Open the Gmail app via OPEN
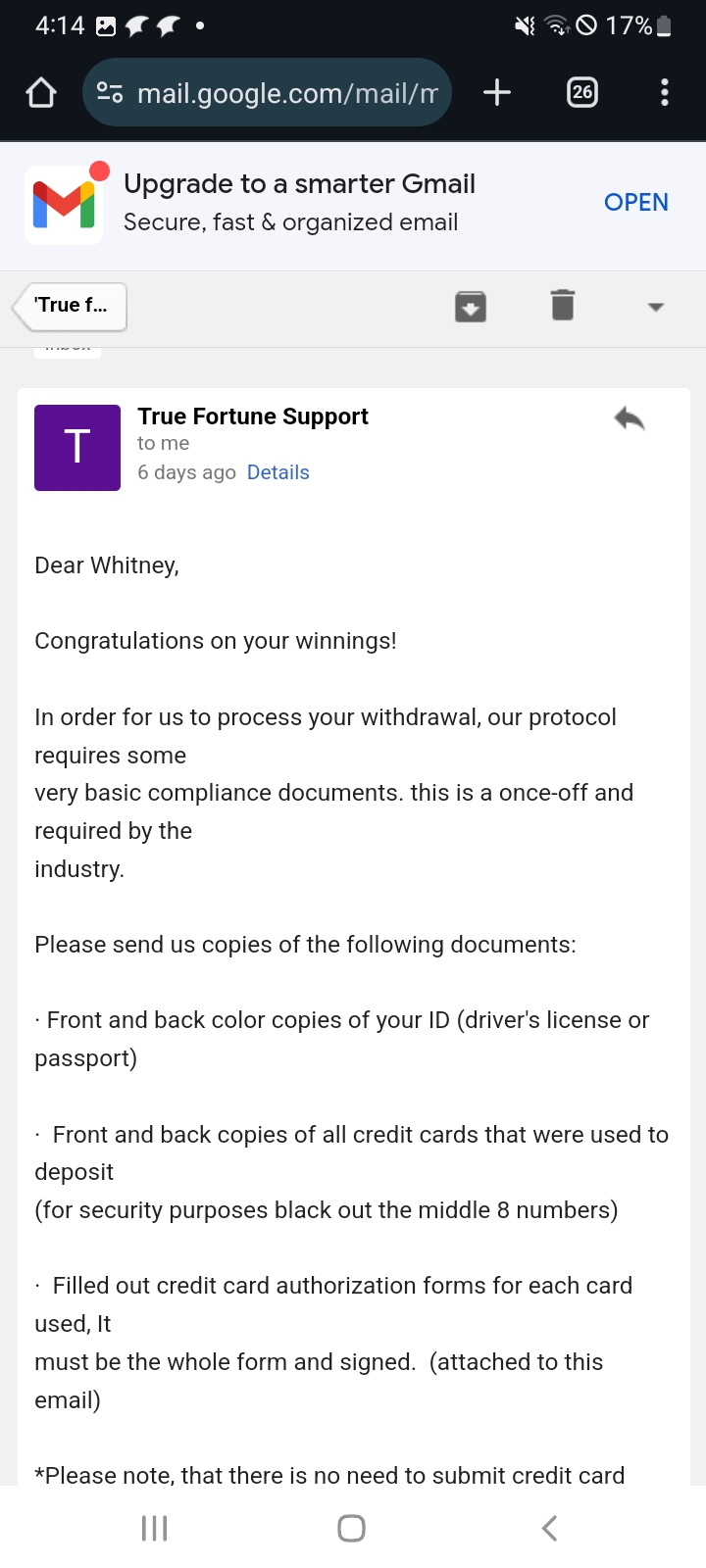The image size is (706, 1568). pyautogui.click(x=636, y=203)
